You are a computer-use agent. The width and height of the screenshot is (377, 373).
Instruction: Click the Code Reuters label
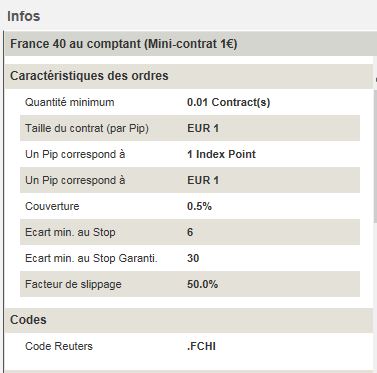click(59, 346)
